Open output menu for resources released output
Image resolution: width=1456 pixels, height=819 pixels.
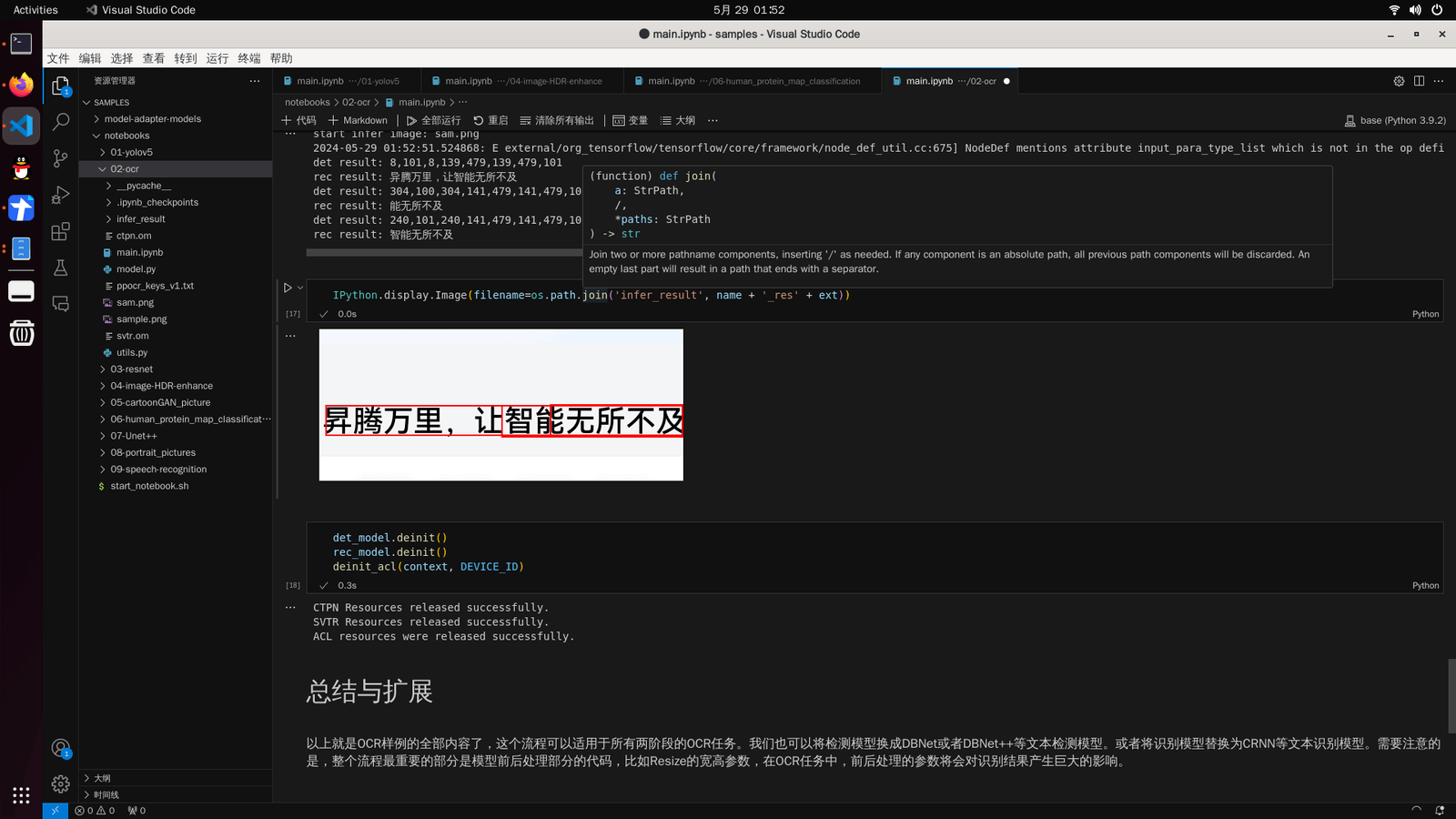pyautogui.click(x=290, y=607)
